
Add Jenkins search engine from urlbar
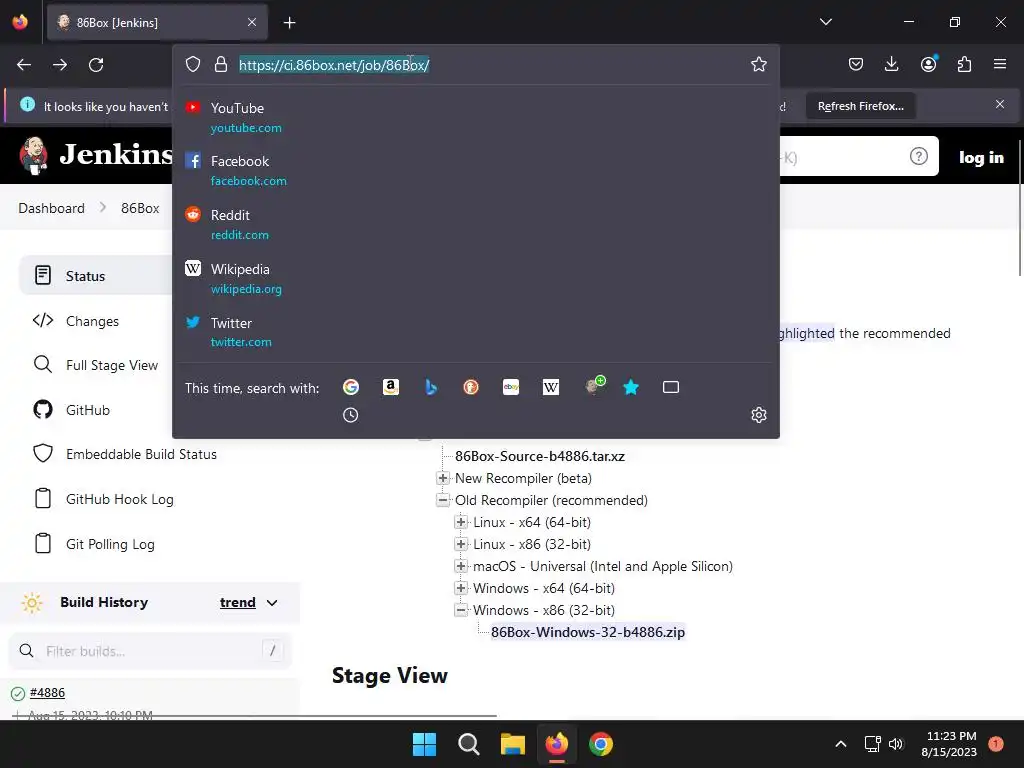coord(594,385)
